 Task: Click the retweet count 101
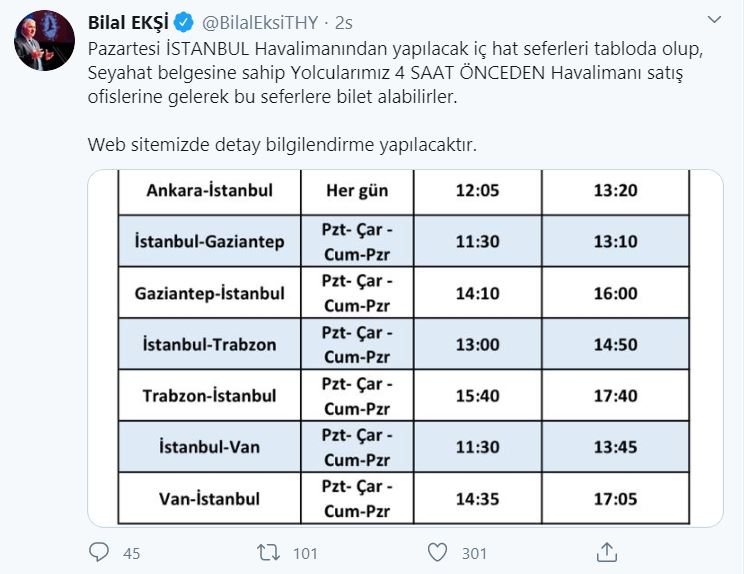[x=304, y=552]
